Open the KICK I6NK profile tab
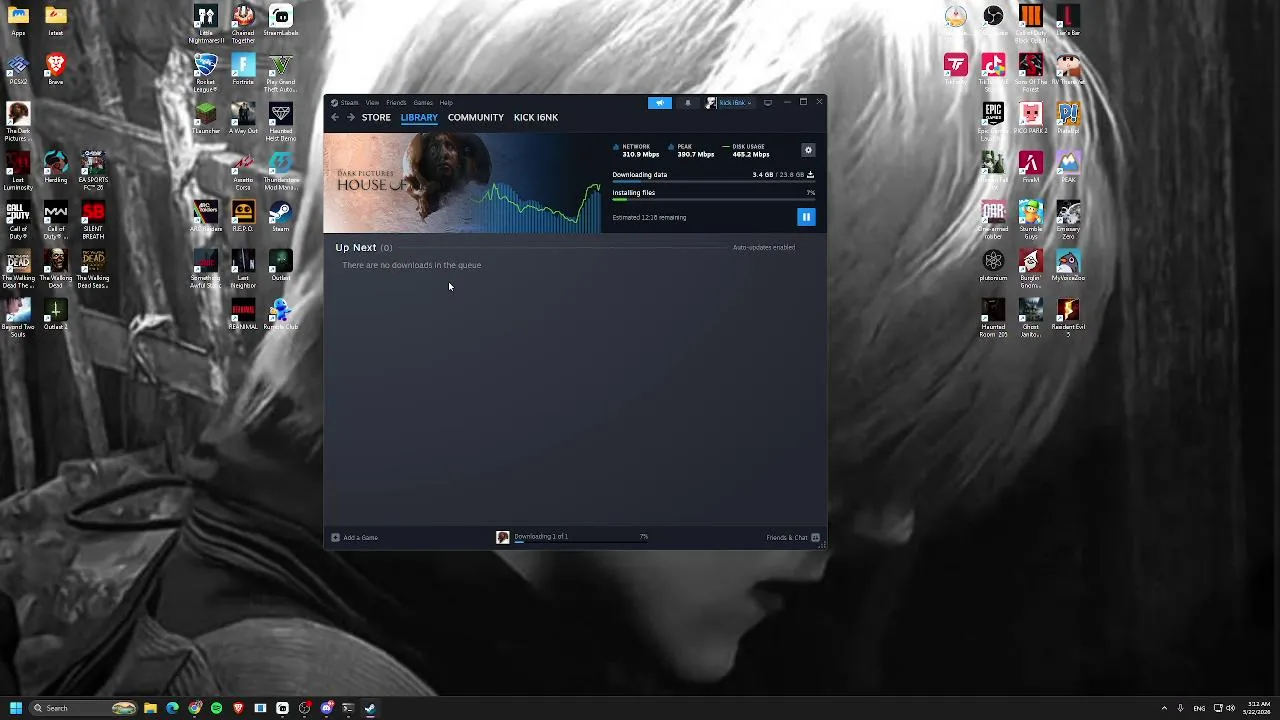The image size is (1280, 720). (536, 117)
